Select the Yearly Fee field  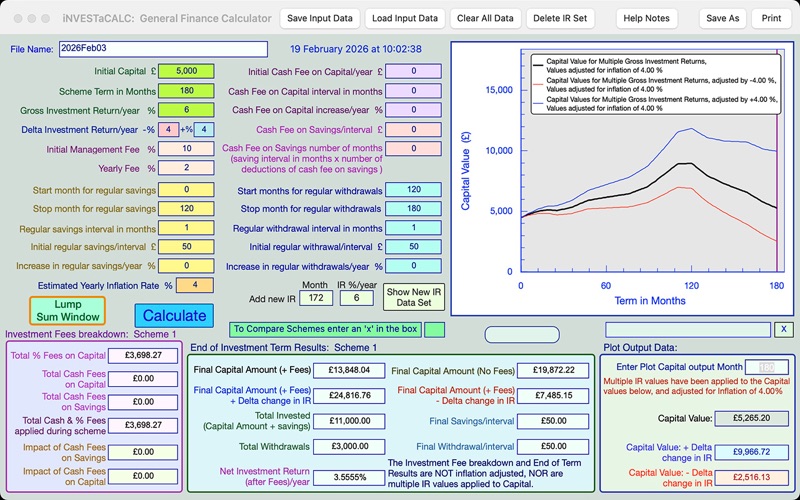pyautogui.click(x=186, y=167)
